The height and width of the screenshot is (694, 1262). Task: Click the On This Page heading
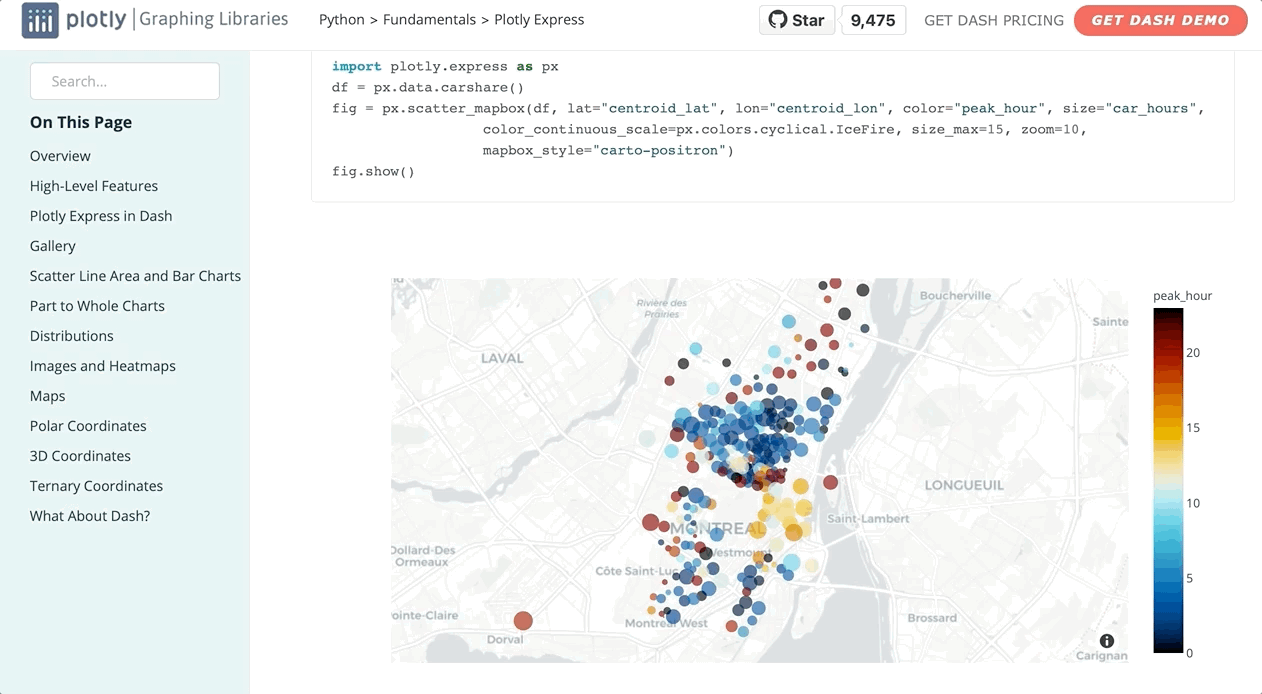pos(81,122)
